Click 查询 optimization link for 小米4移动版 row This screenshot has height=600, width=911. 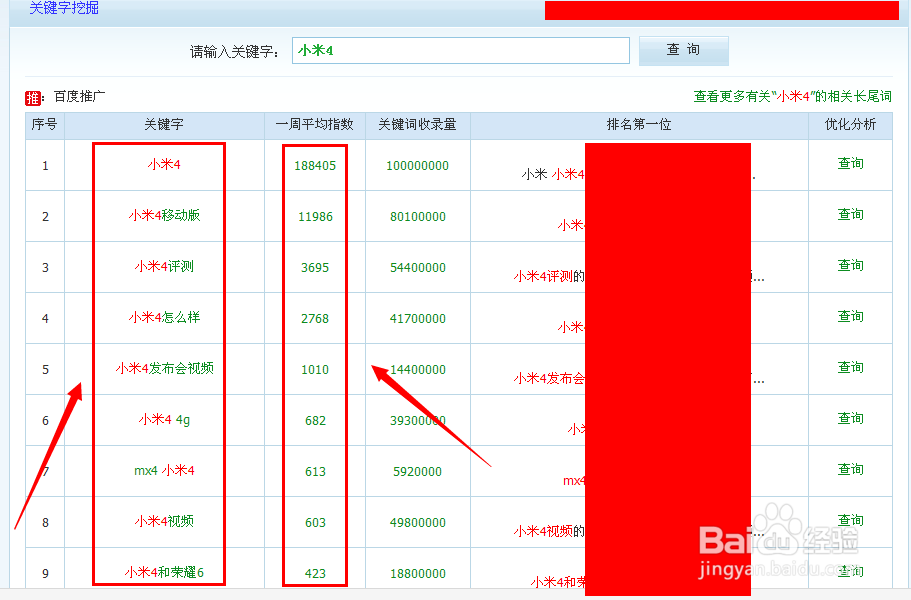850,215
